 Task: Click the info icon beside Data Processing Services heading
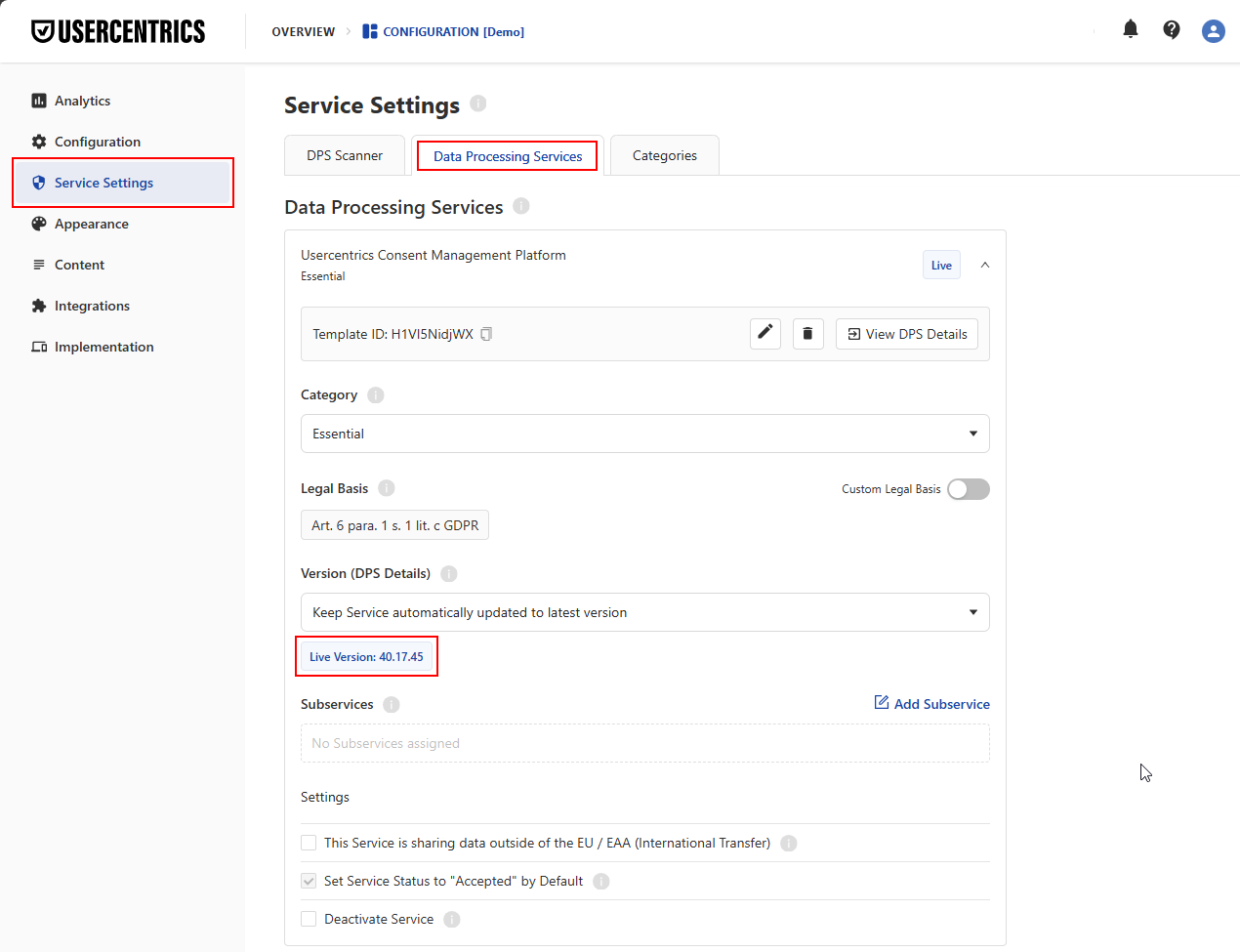click(x=521, y=205)
